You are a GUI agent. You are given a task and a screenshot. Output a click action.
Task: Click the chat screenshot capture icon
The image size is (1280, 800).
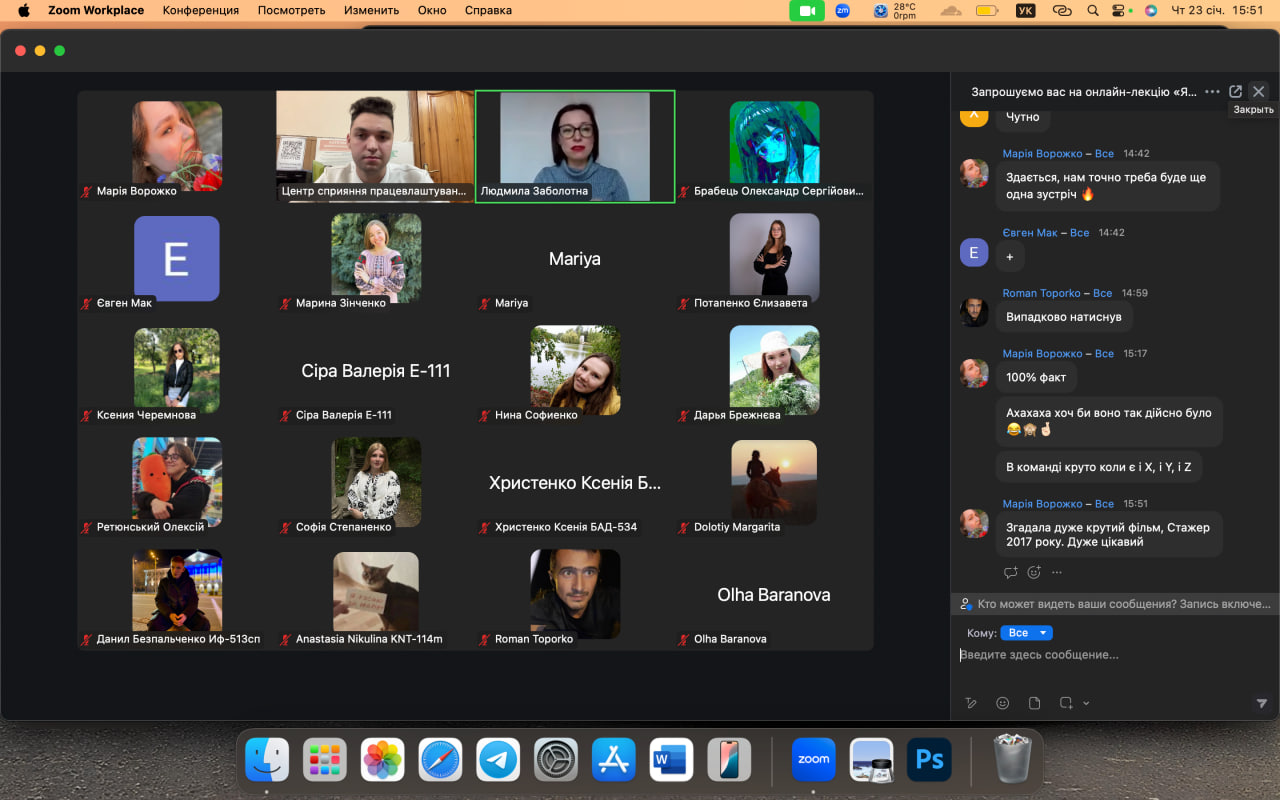tap(1066, 703)
